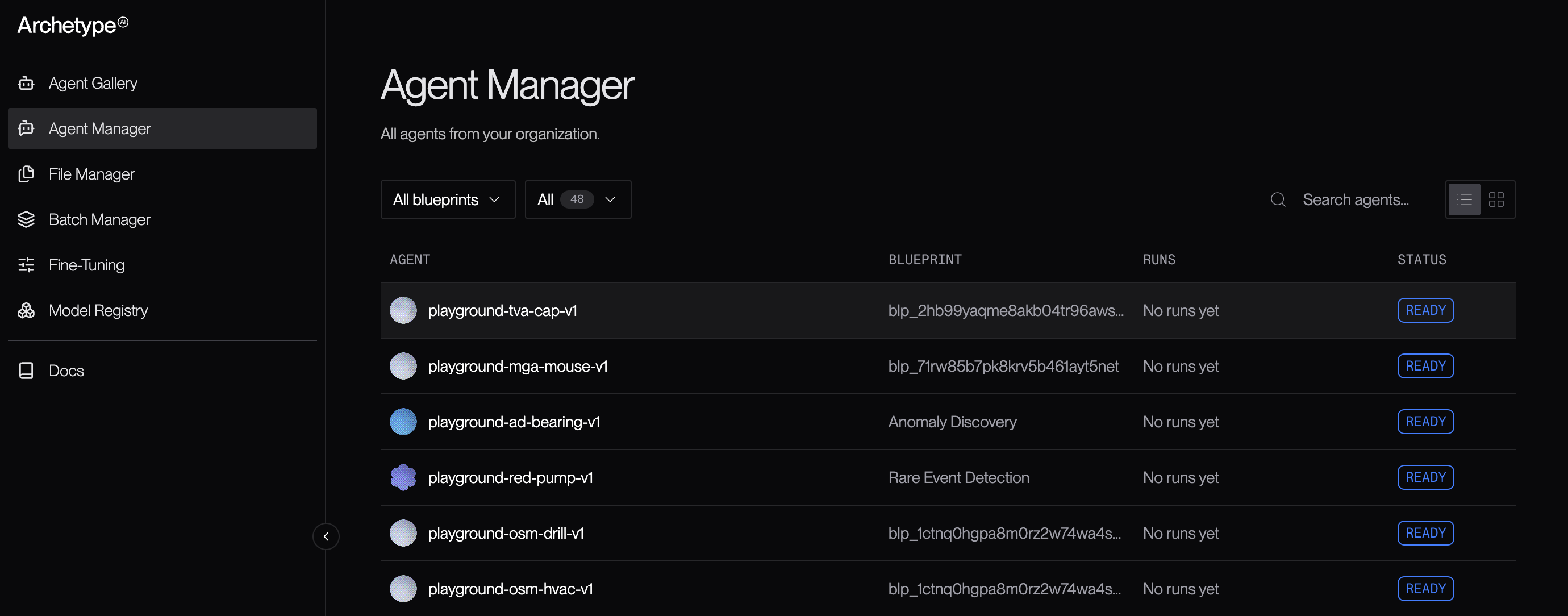Open the Docs link
1568x616 pixels.
(162, 371)
